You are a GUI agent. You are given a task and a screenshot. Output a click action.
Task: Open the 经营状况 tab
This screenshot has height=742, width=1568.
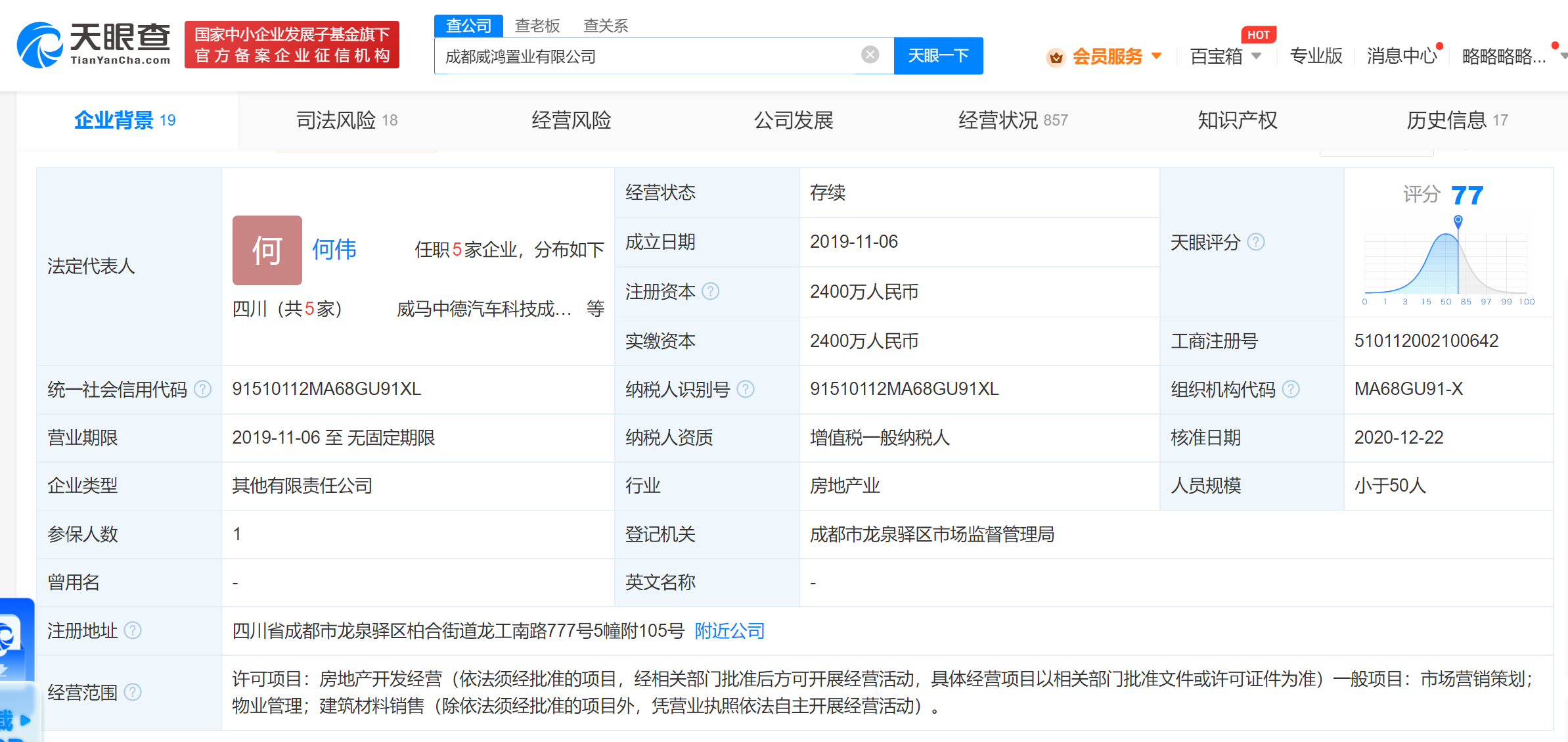[1013, 120]
